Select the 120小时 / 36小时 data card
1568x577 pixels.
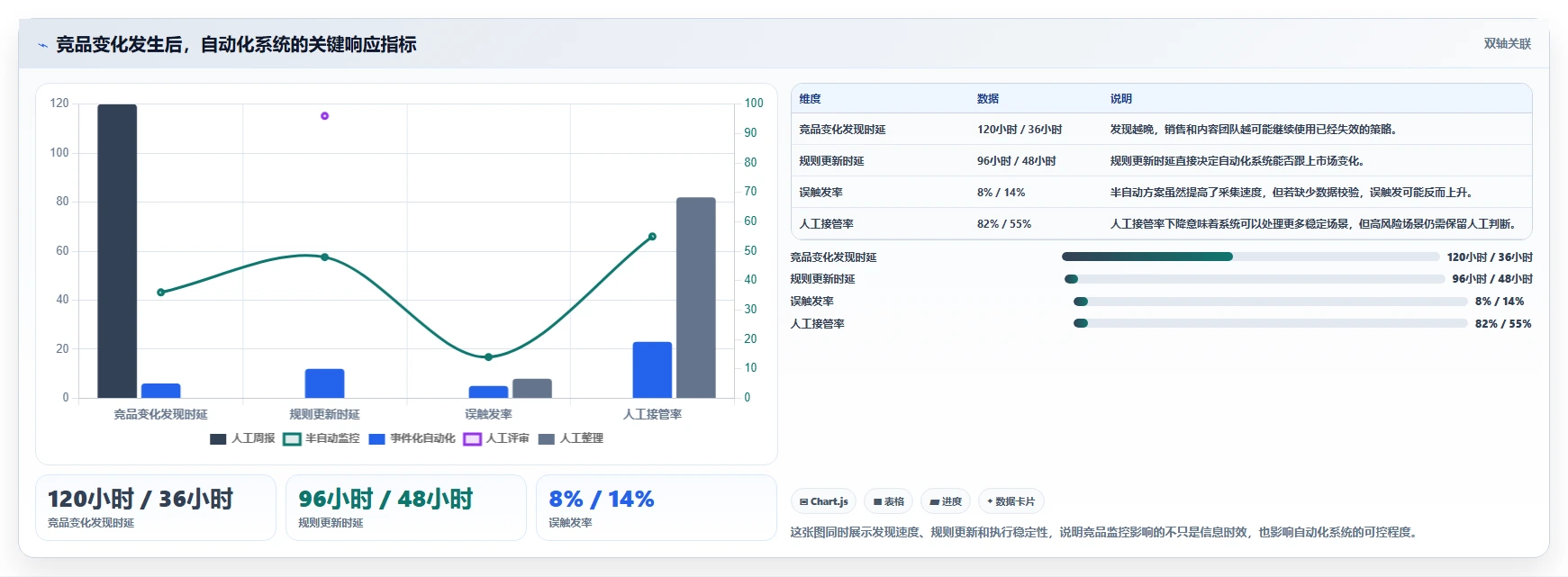click(x=156, y=508)
